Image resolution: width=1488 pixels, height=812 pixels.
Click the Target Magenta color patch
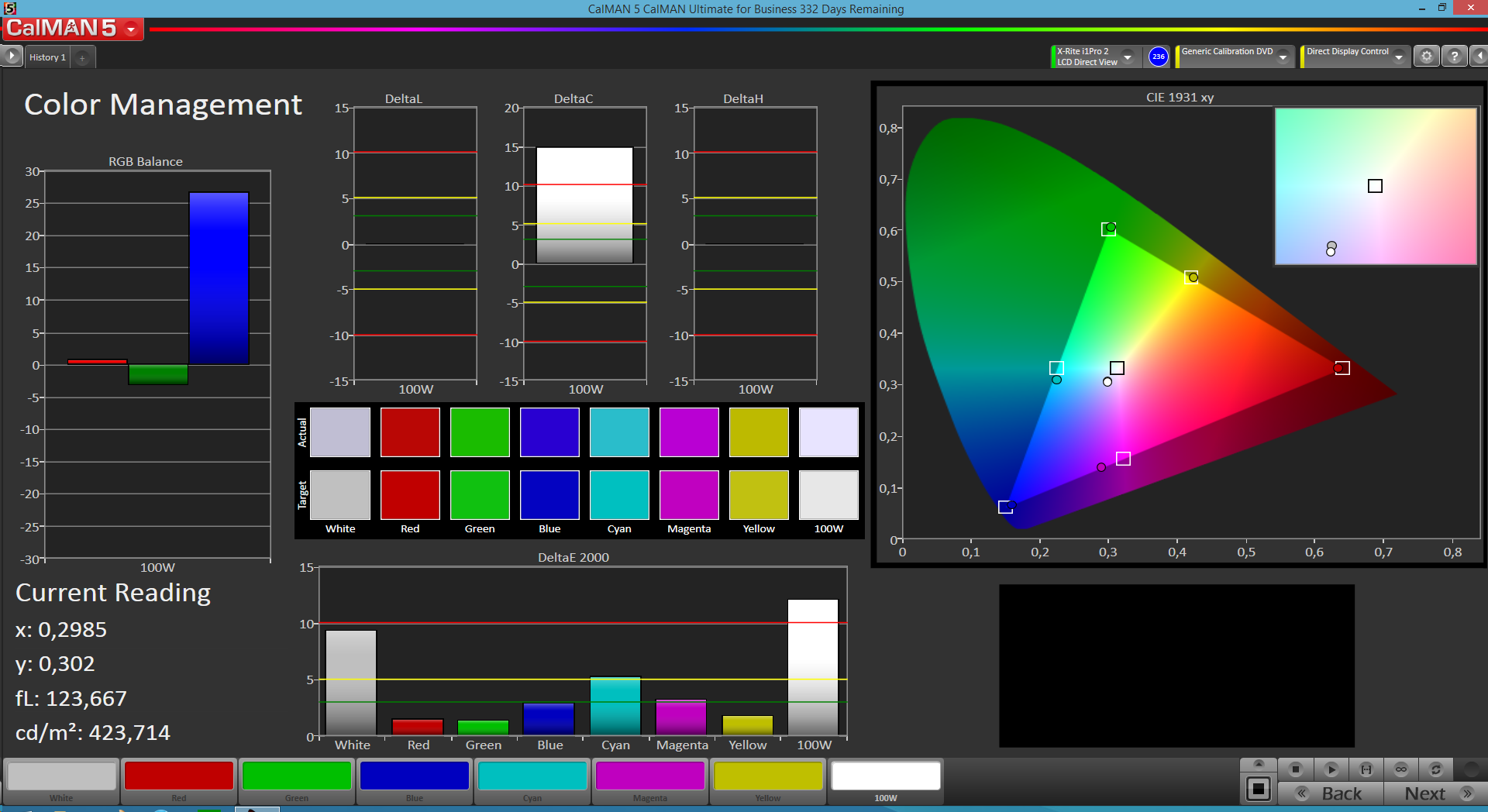689,494
